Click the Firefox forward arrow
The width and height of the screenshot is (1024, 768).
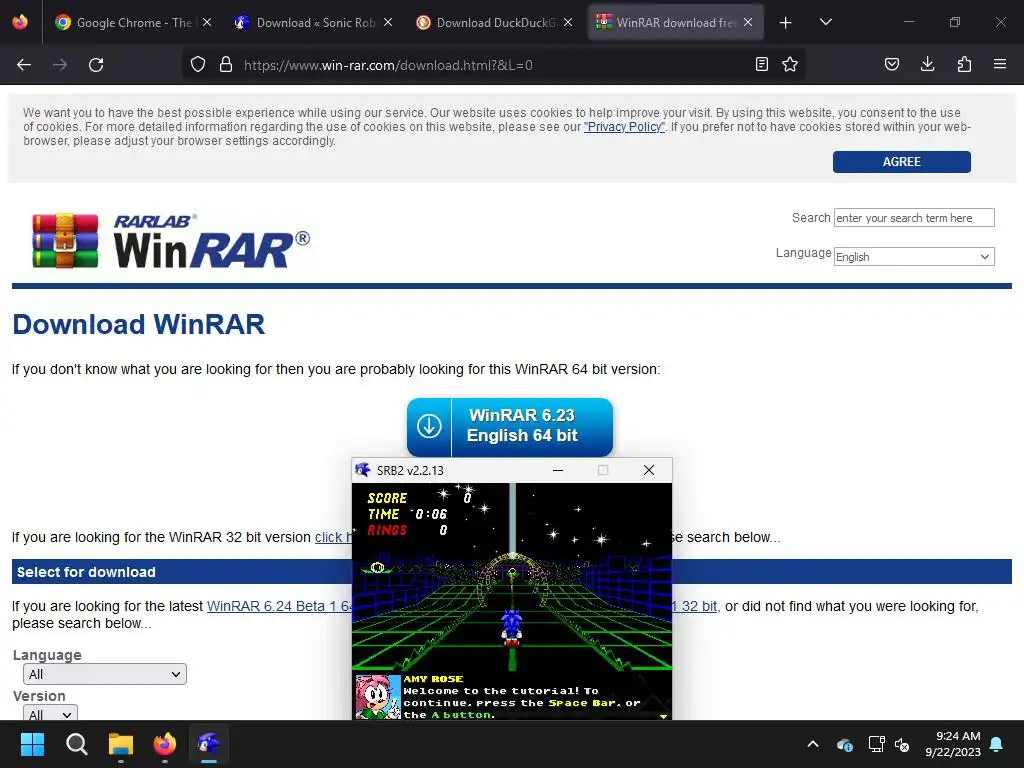(x=60, y=65)
